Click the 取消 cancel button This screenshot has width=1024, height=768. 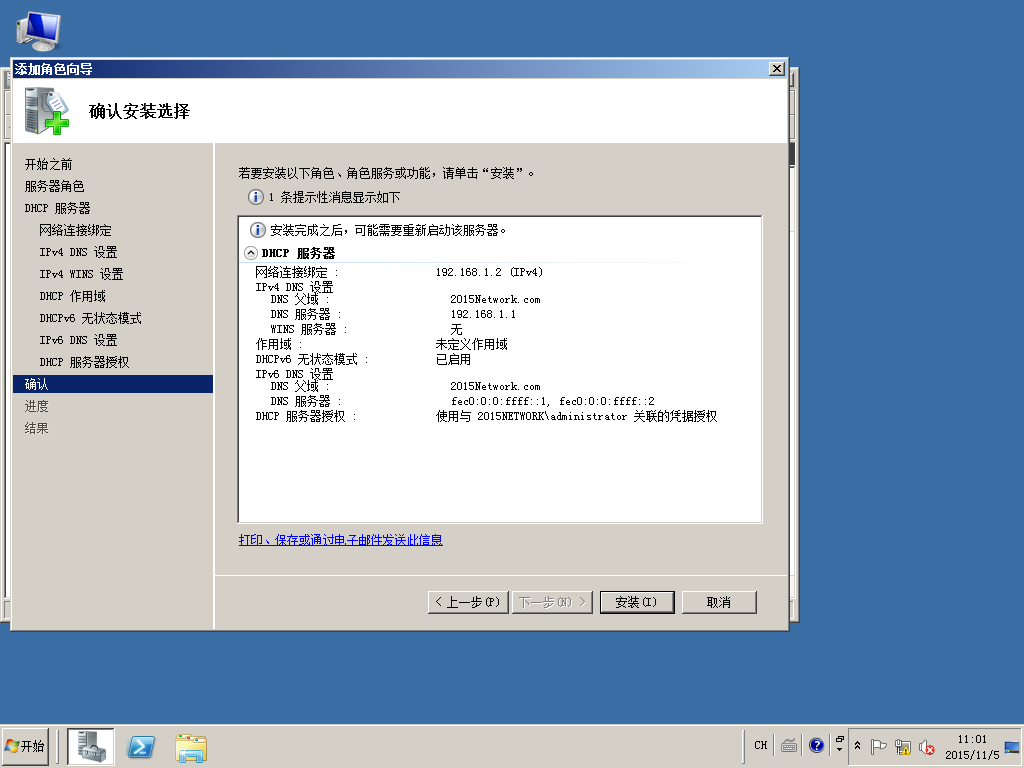(x=719, y=602)
